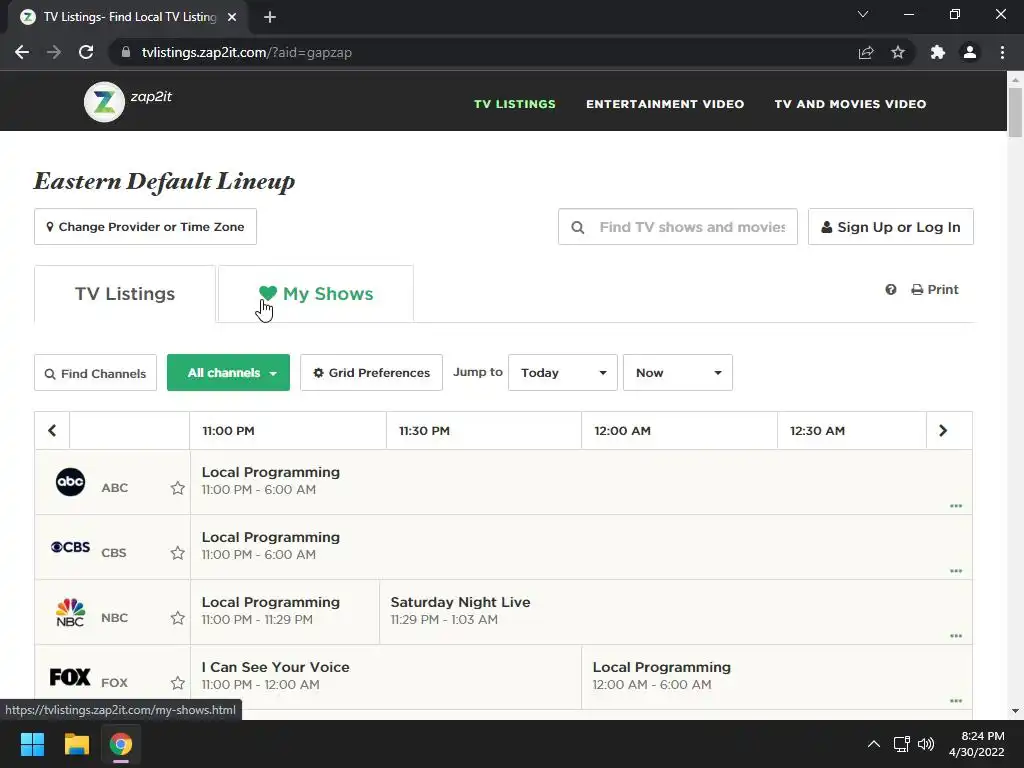The width and height of the screenshot is (1024, 768).
Task: Click the FOX channel logo
Action: point(70,677)
